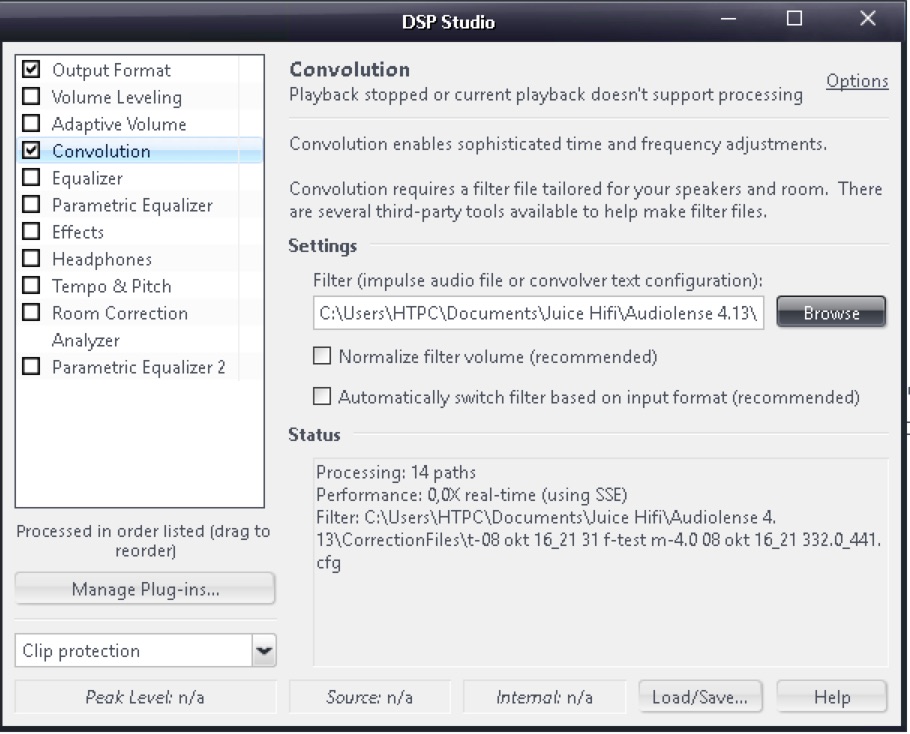
Task: Click into the filter file path field
Action: (x=538, y=313)
